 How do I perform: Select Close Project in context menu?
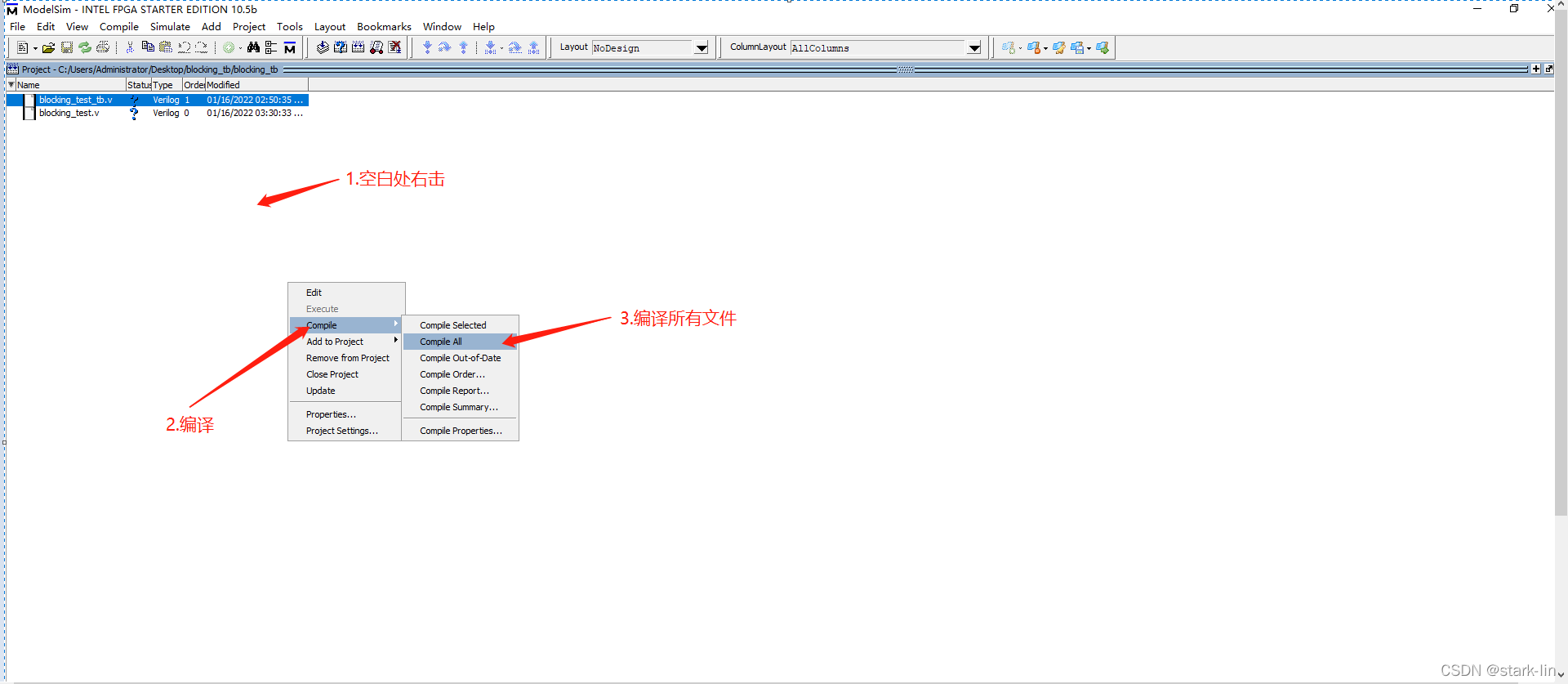(x=346, y=374)
